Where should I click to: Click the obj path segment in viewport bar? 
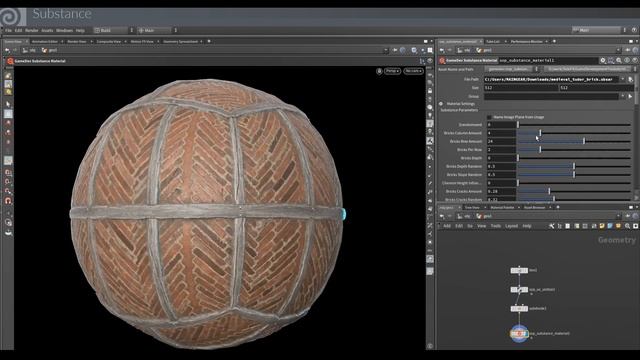(x=29, y=50)
